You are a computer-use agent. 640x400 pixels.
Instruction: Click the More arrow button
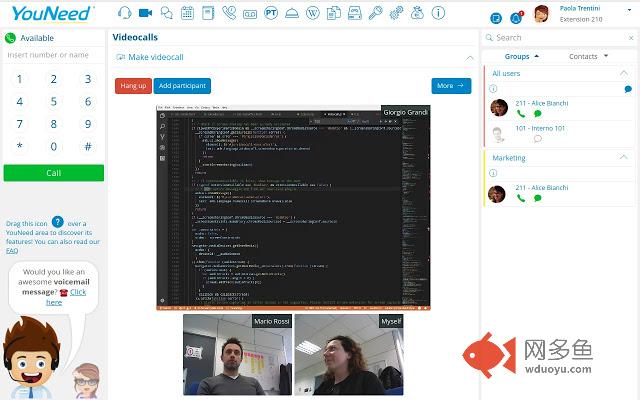(x=451, y=86)
